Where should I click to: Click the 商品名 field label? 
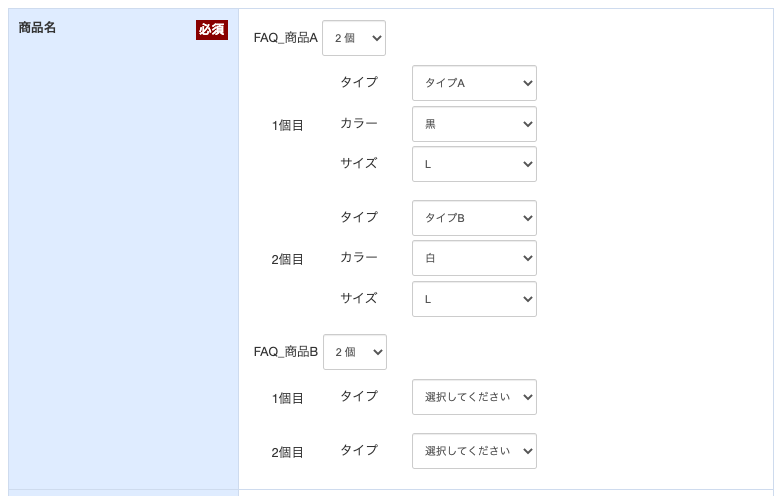[x=37, y=27]
